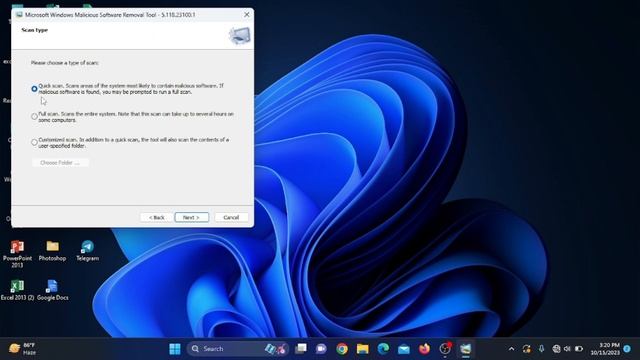Open the clock showing 3:20 PM

point(604,349)
